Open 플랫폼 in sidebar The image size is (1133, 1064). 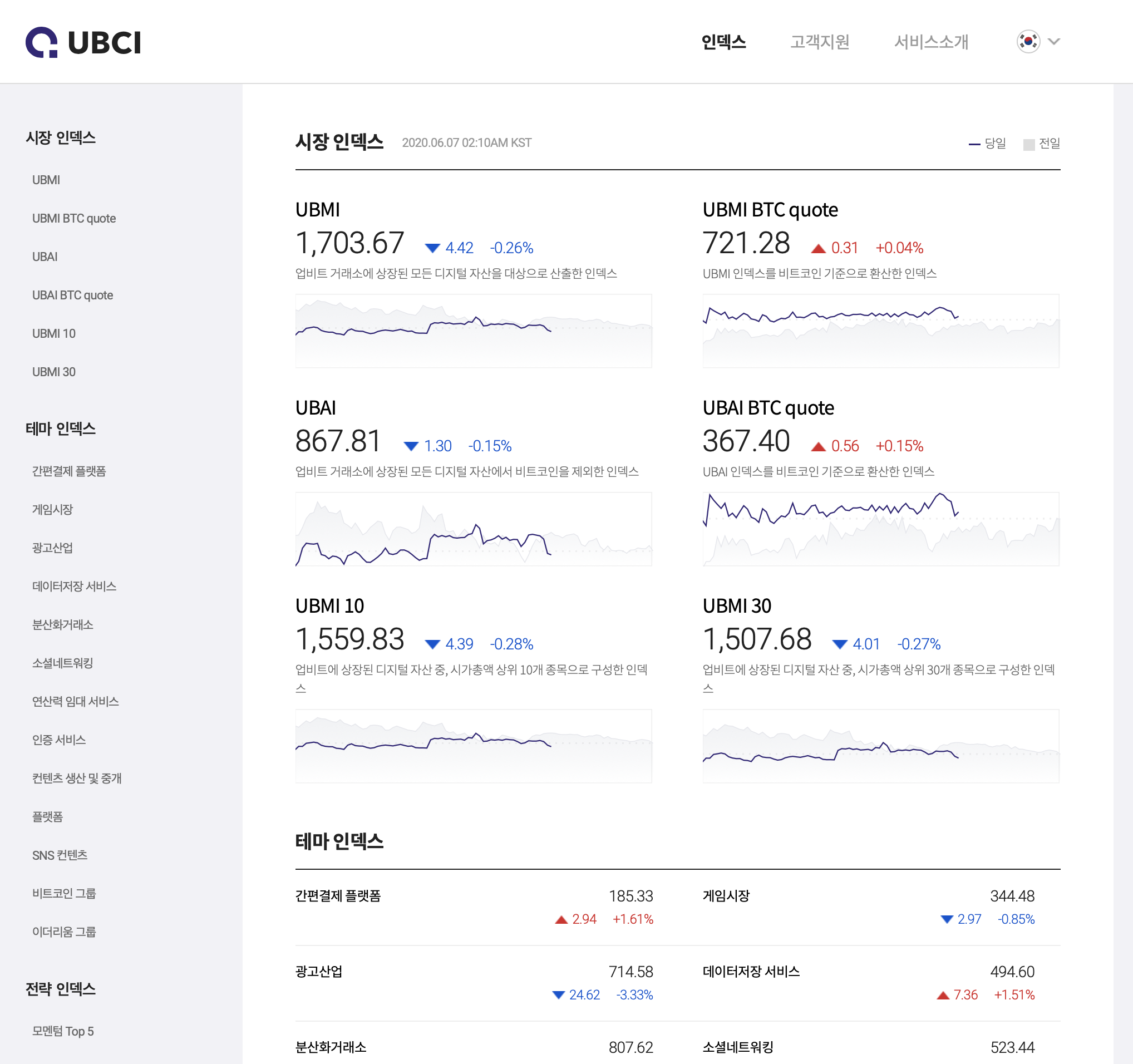47,817
